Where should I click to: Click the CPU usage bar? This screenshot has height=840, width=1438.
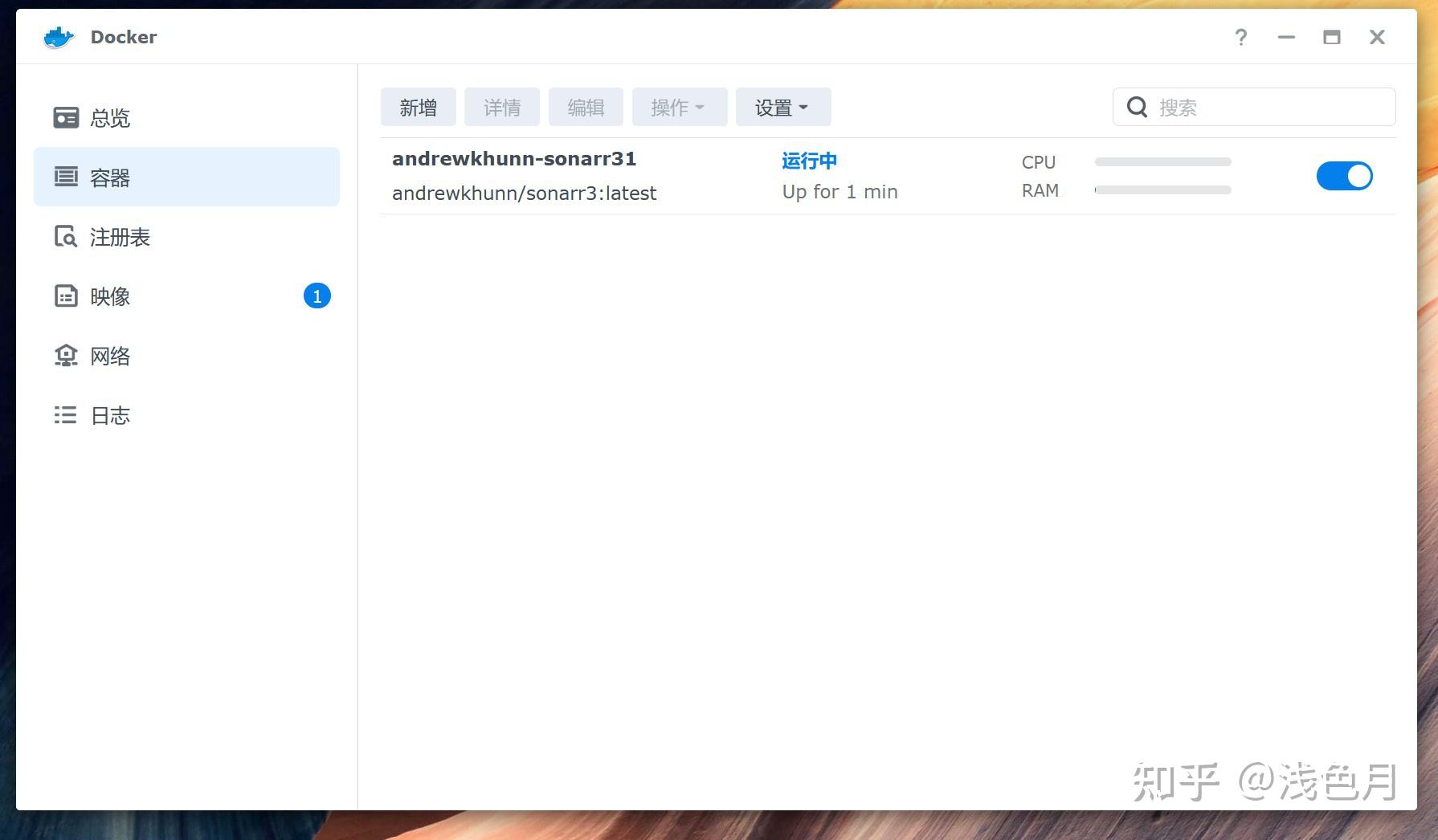click(1162, 161)
